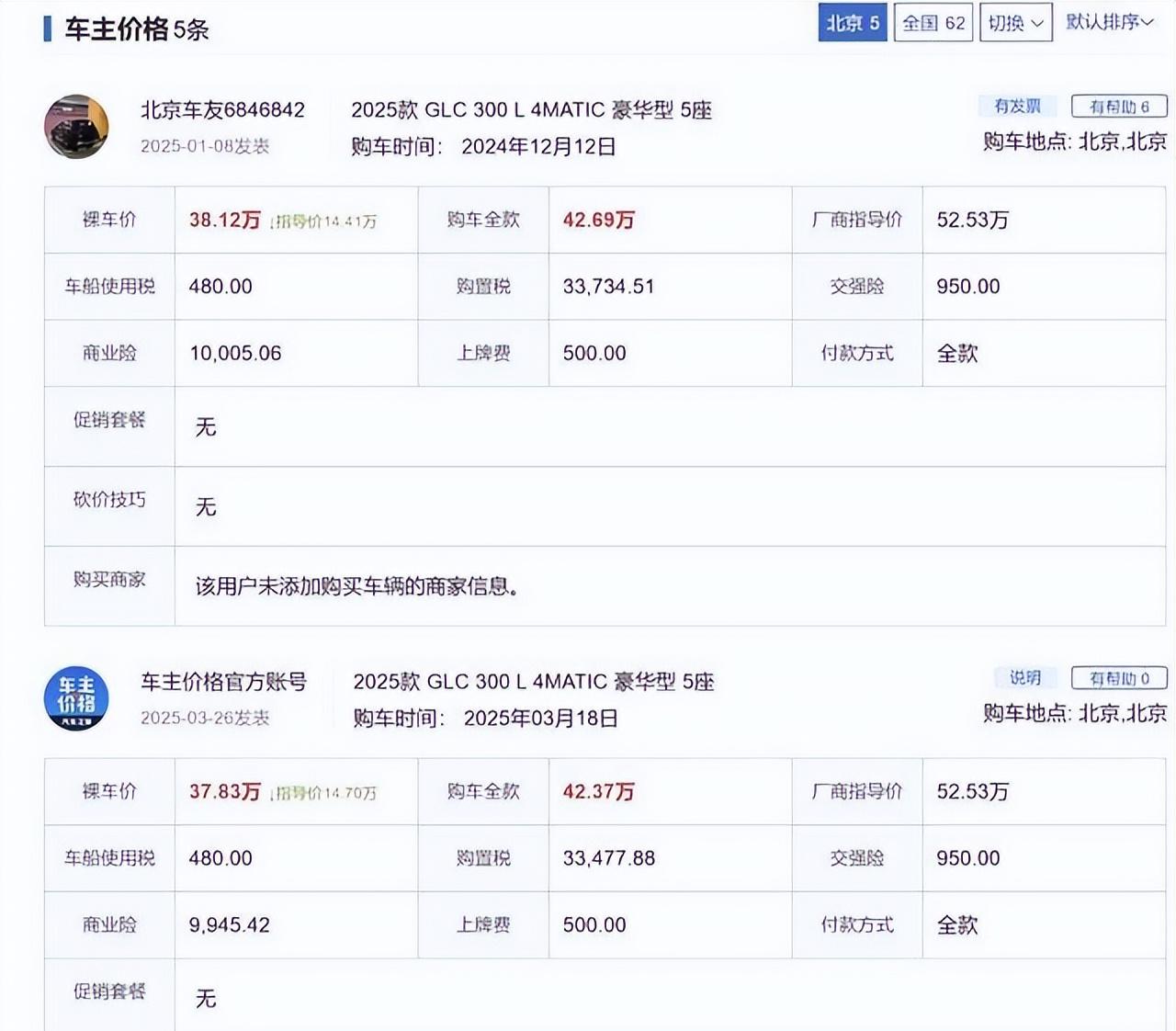The width and height of the screenshot is (1176, 1031).
Task: Select the 购买商家 row label
Action: (x=109, y=580)
